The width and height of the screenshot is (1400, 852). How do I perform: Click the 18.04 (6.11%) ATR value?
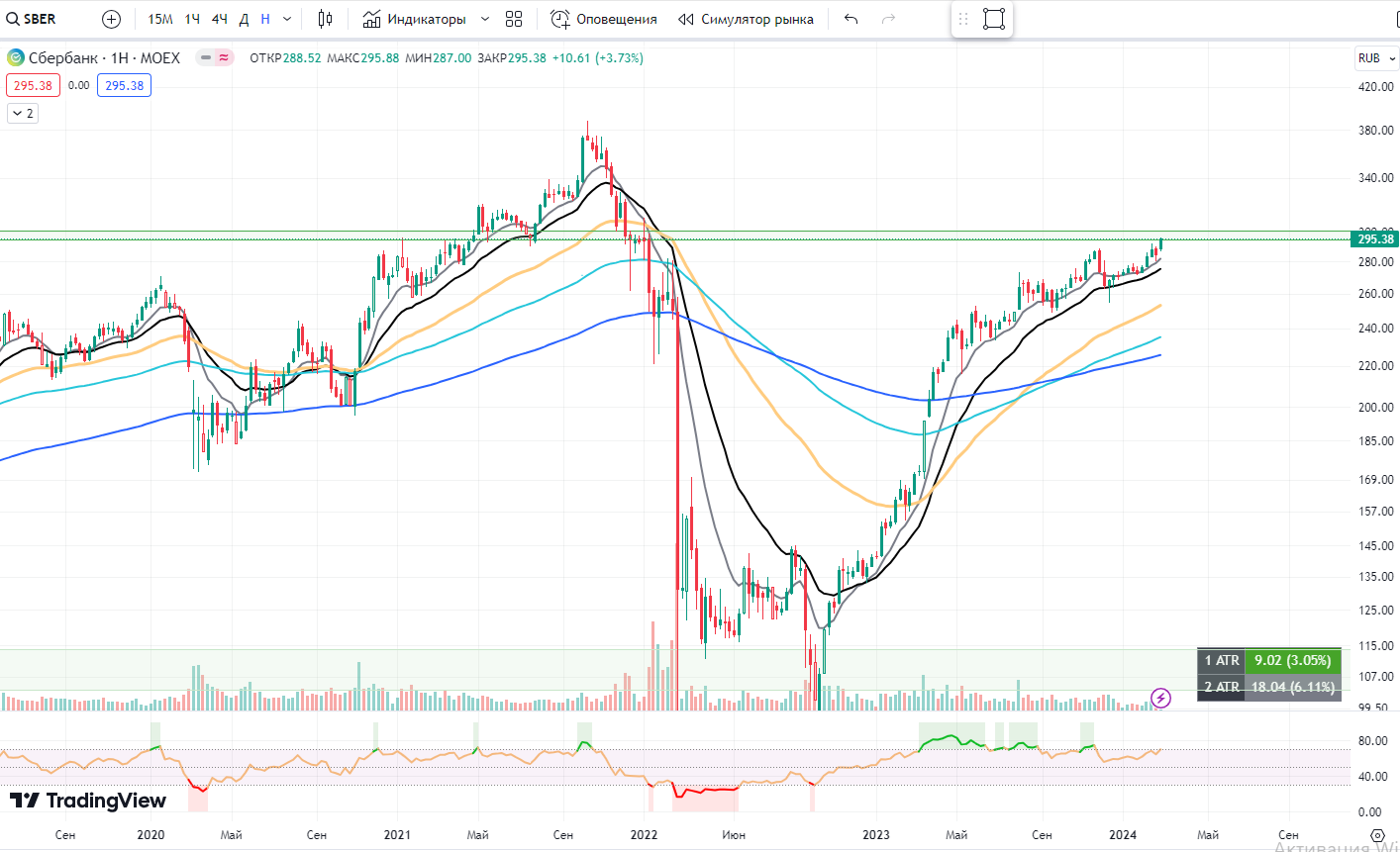click(x=1293, y=687)
